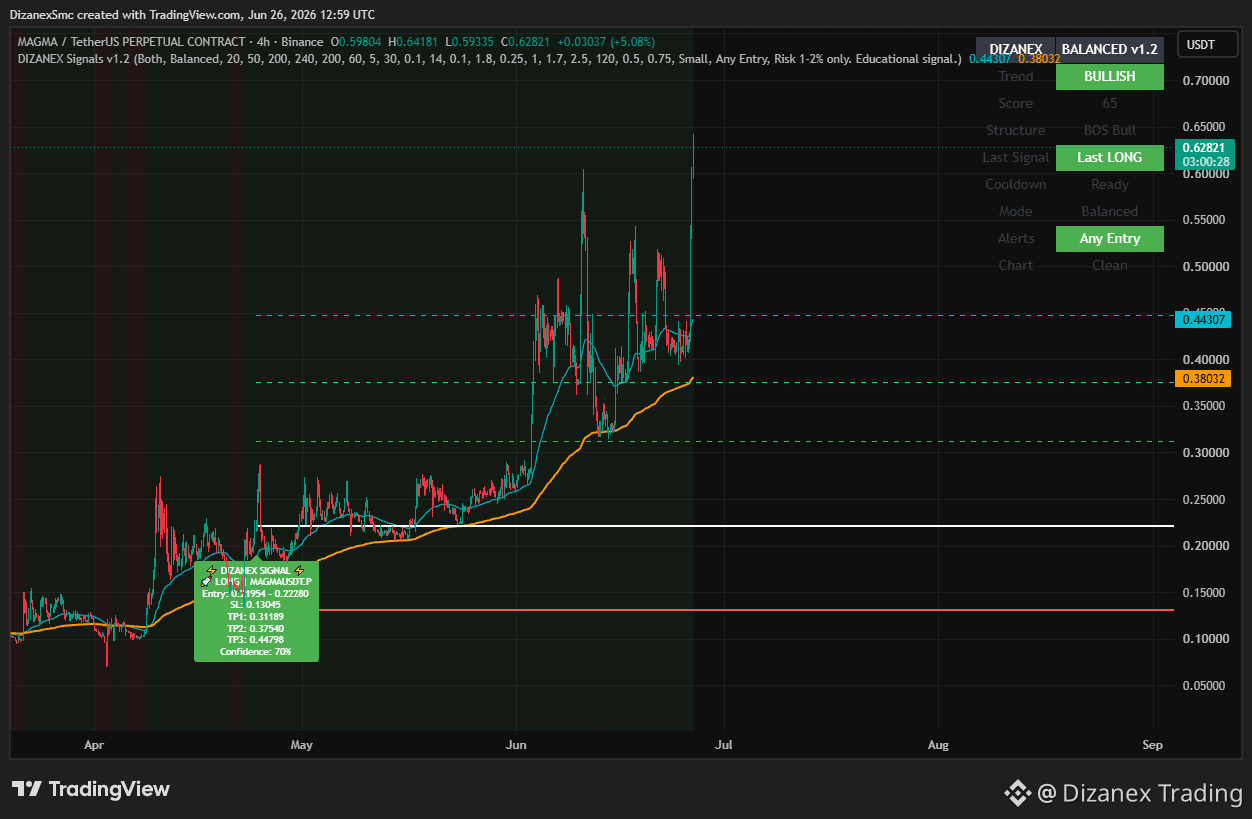Click the Chart row label

(x=1016, y=265)
